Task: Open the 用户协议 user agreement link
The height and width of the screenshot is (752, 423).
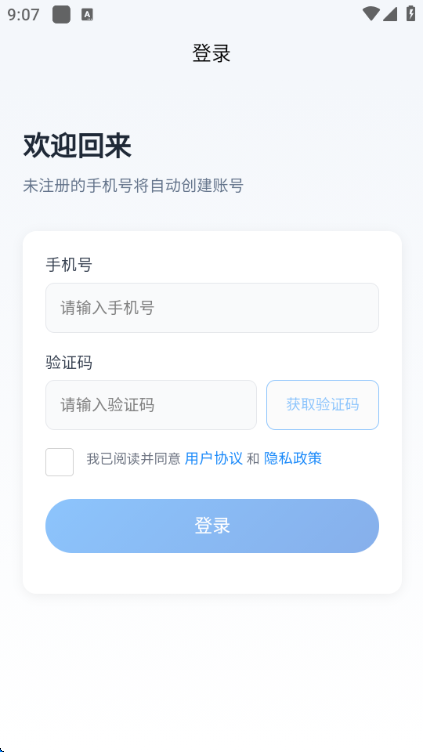Action: click(x=213, y=459)
